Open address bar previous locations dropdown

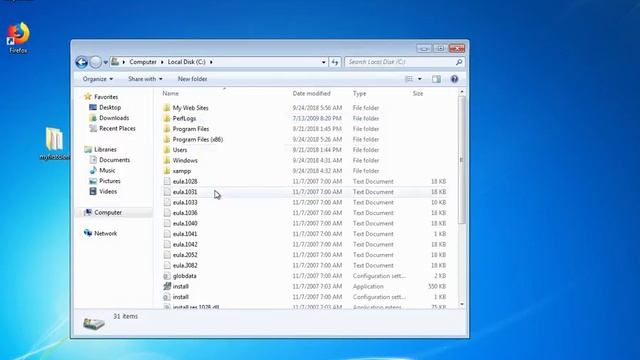point(324,62)
